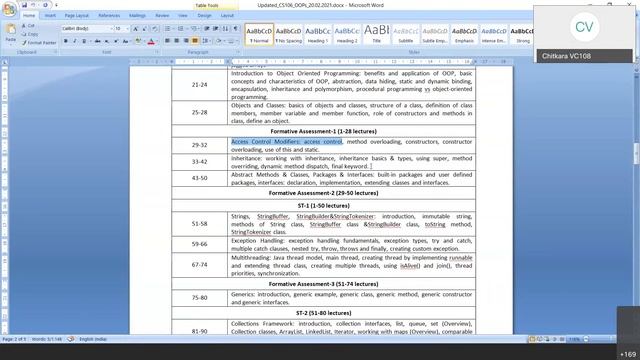Open the Insert ribbon tab

coord(51,16)
